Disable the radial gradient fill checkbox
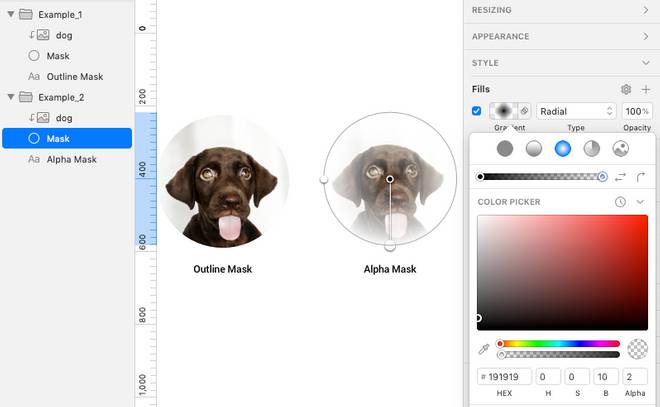 tap(476, 111)
